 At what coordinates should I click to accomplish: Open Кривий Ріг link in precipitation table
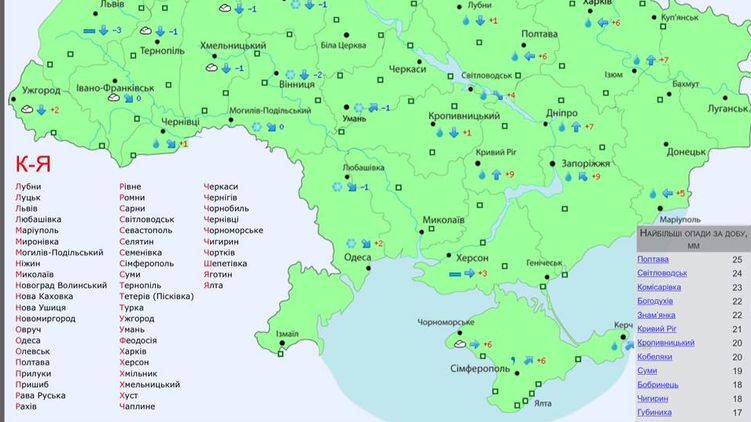coord(660,329)
